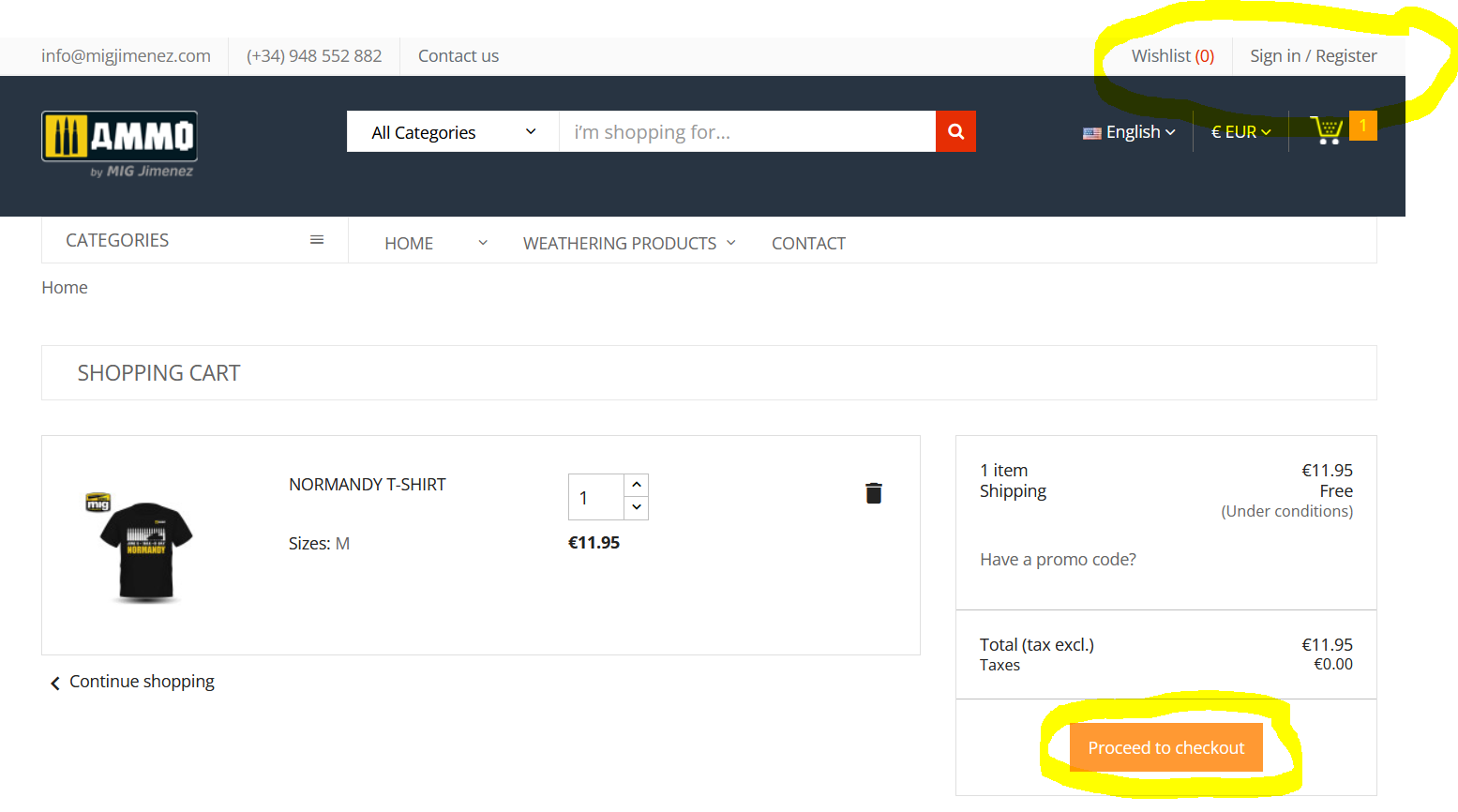Click the Normandy T-Shirt product thumbnail
This screenshot has width=1458, height=812.
tap(140, 547)
